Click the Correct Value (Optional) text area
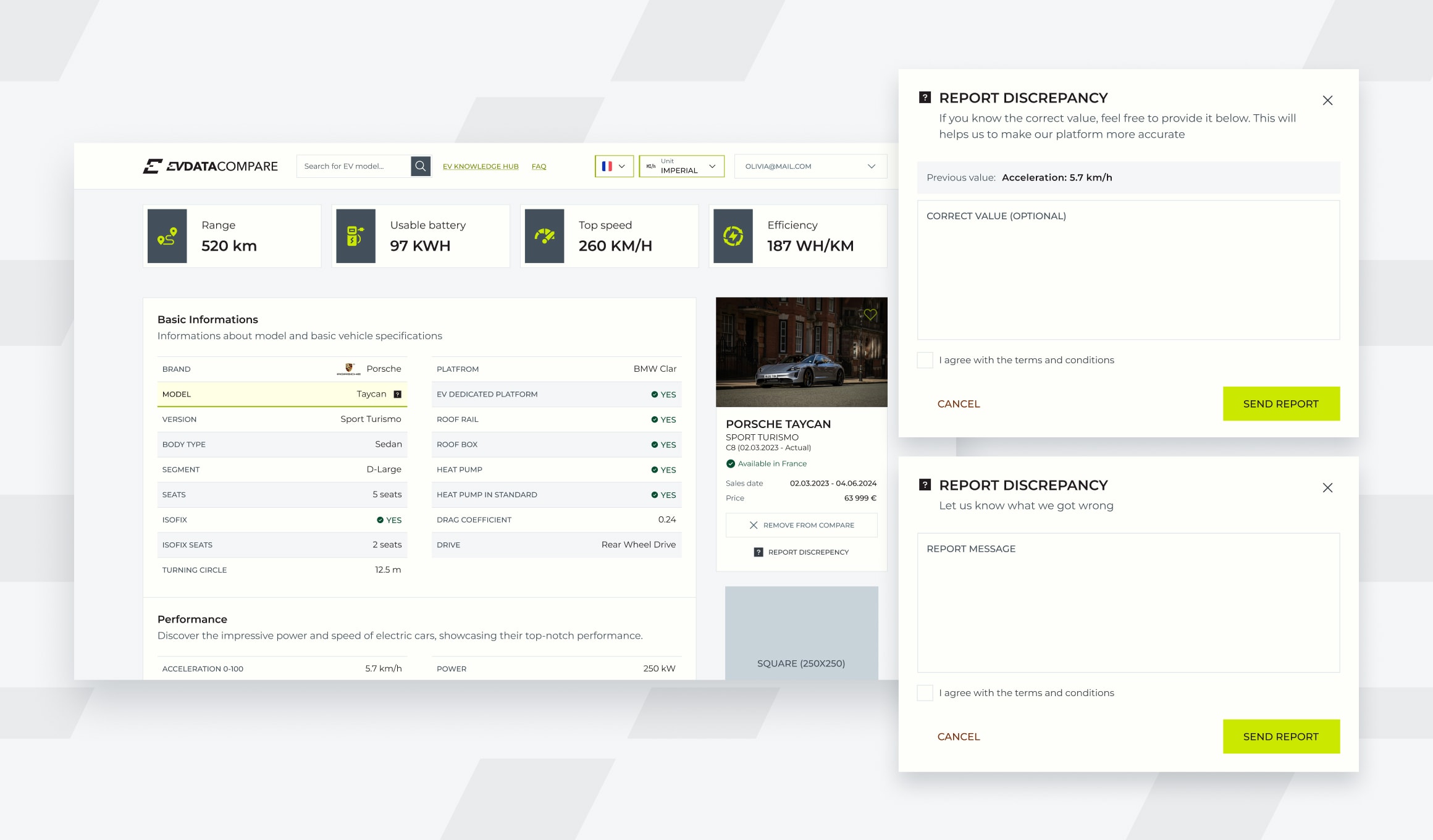Image resolution: width=1433 pixels, height=840 pixels. point(1128,270)
